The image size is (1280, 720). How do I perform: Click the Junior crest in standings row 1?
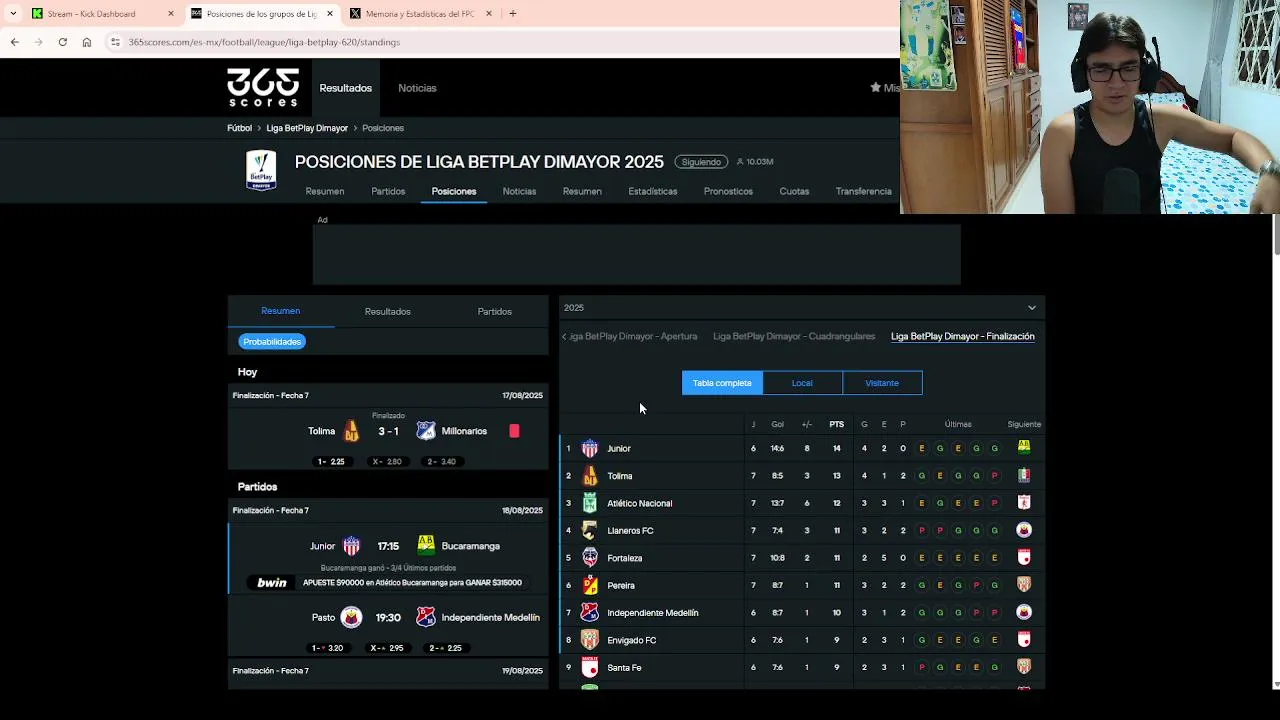coord(590,448)
